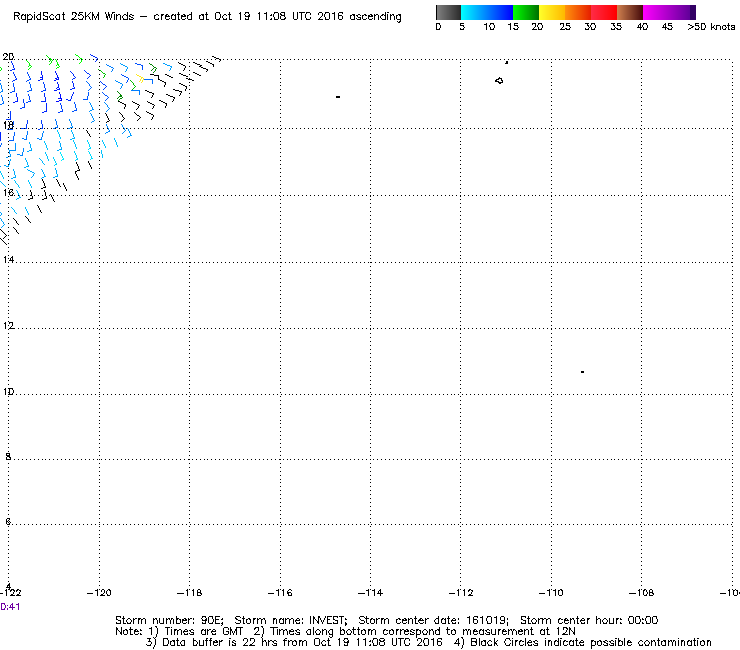Click the magenta 40-45 knots color band
Screen dimensions: 740x650
click(666, 12)
